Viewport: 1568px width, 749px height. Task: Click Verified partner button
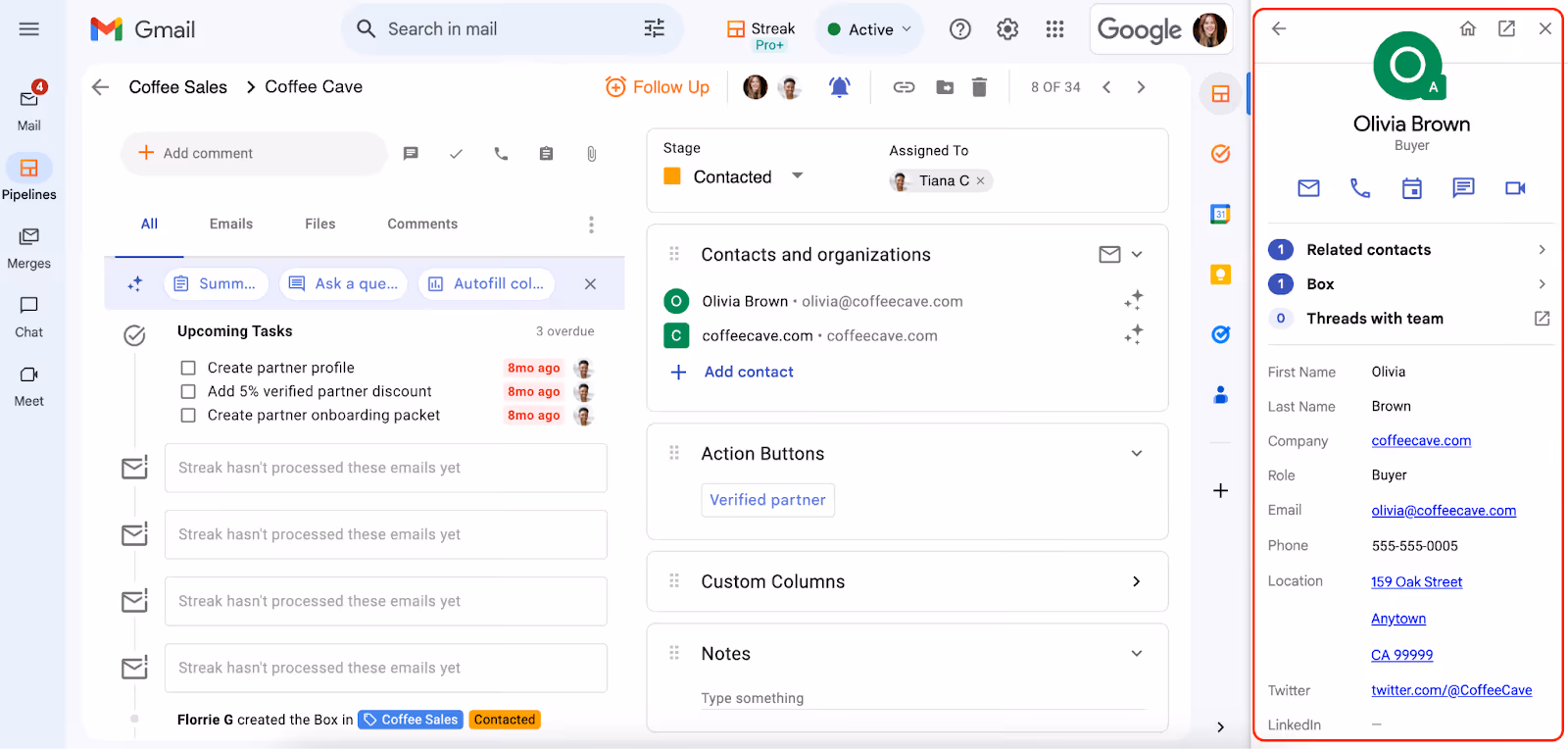767,500
